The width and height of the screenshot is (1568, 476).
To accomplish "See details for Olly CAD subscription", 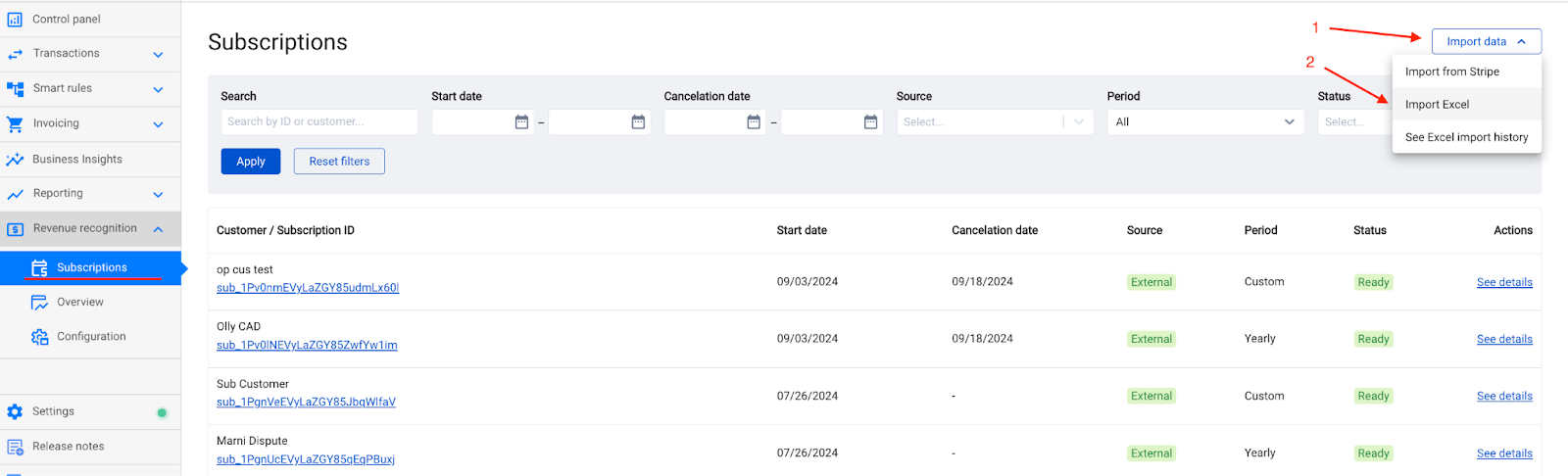I will [1504, 339].
